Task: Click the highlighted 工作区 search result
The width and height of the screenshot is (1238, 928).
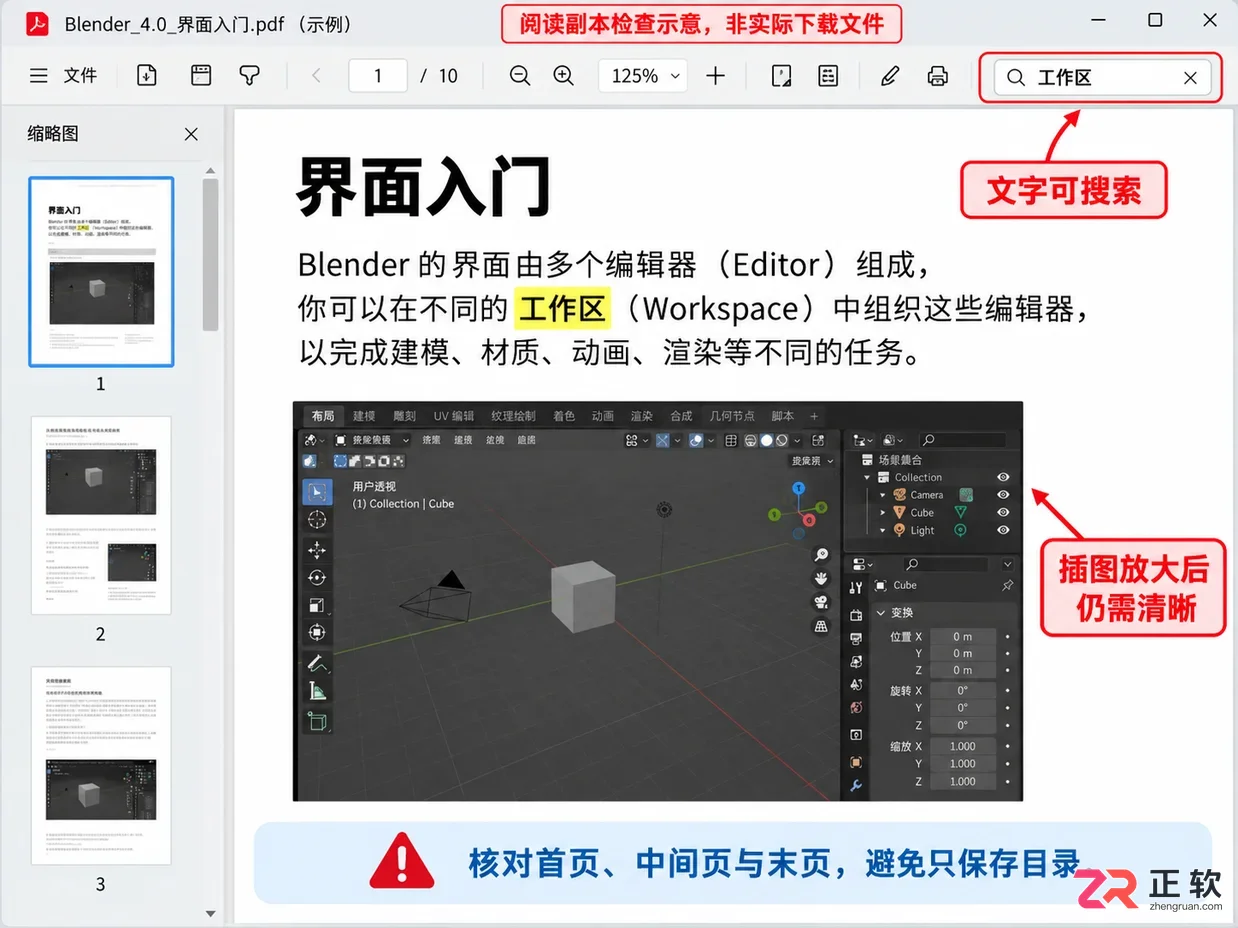Action: (x=562, y=309)
